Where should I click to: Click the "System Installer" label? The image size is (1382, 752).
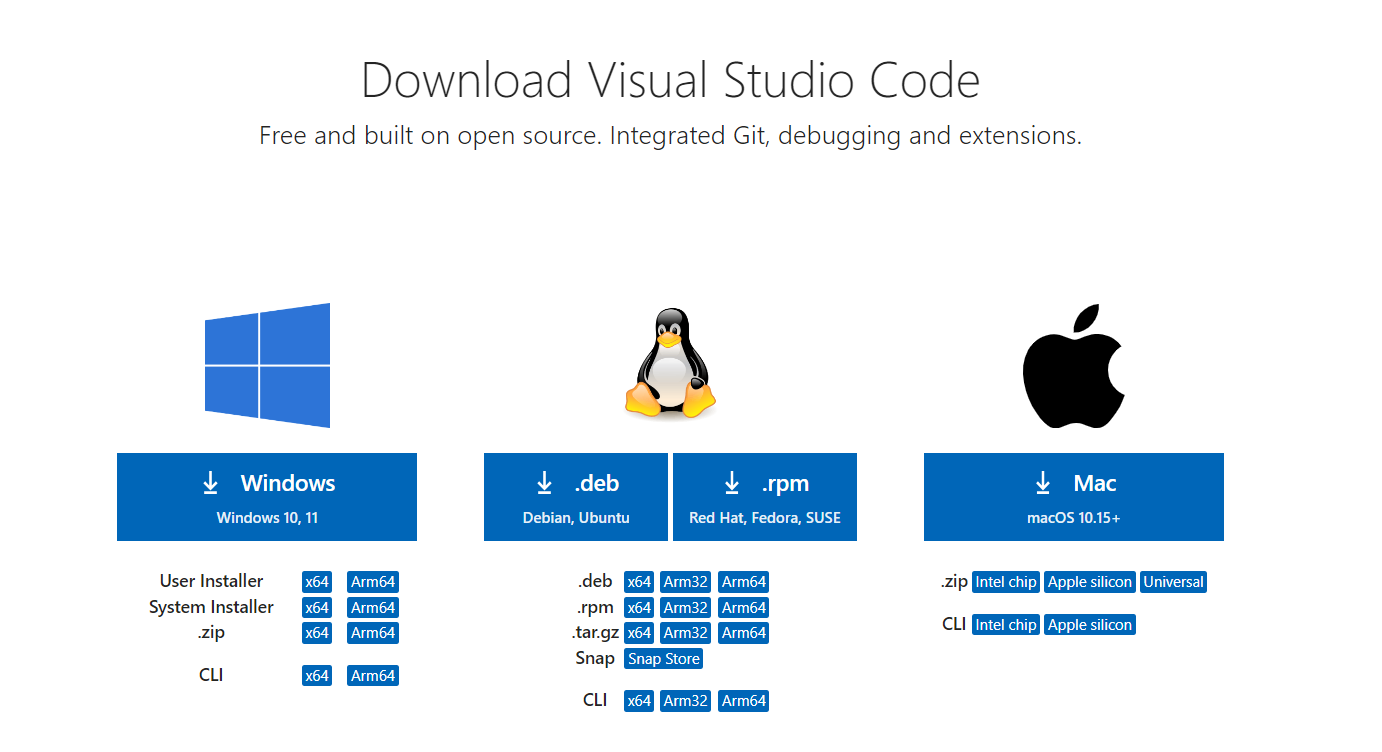pos(211,607)
